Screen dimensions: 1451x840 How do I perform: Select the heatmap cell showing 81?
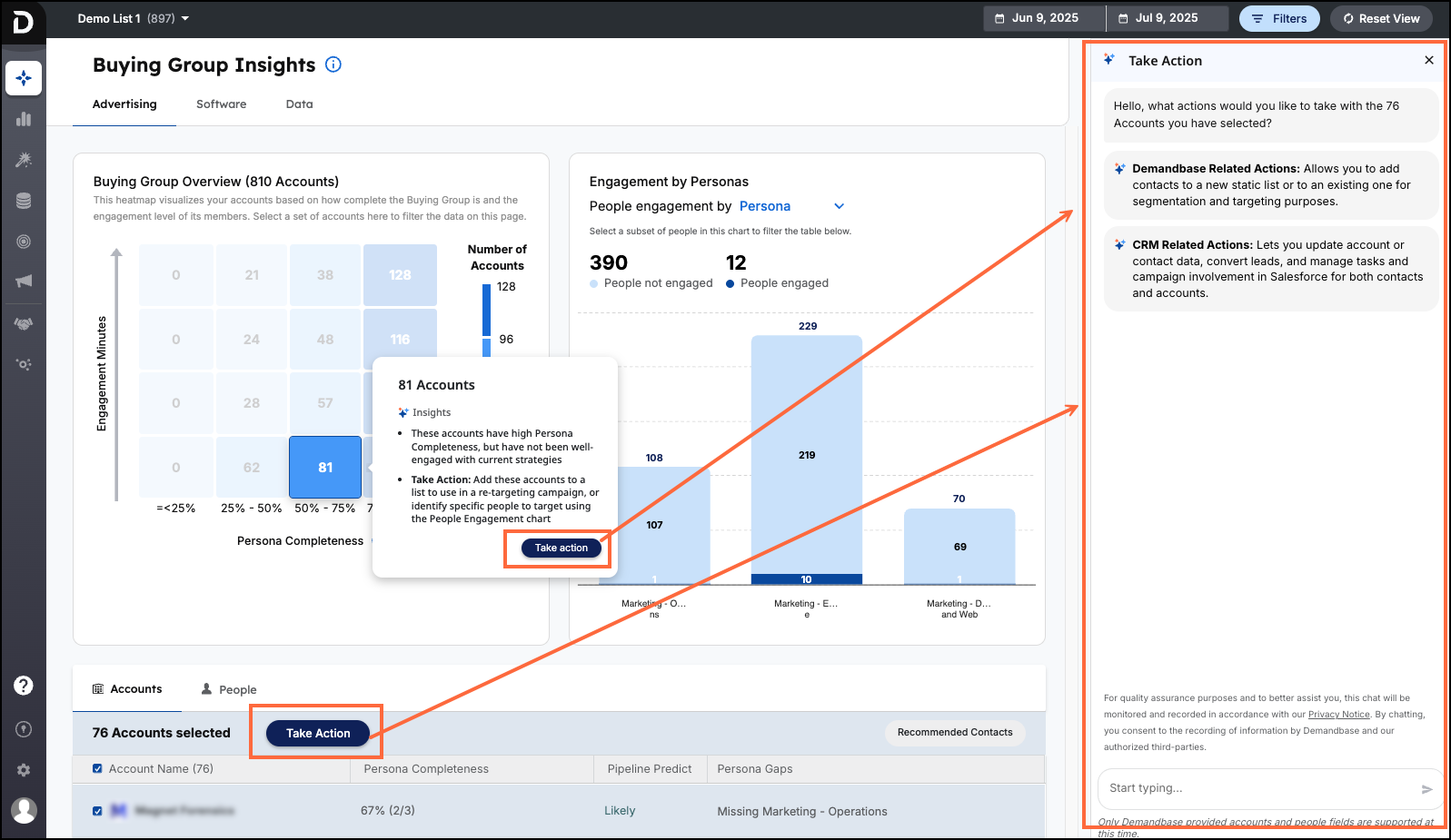pyautogui.click(x=325, y=467)
